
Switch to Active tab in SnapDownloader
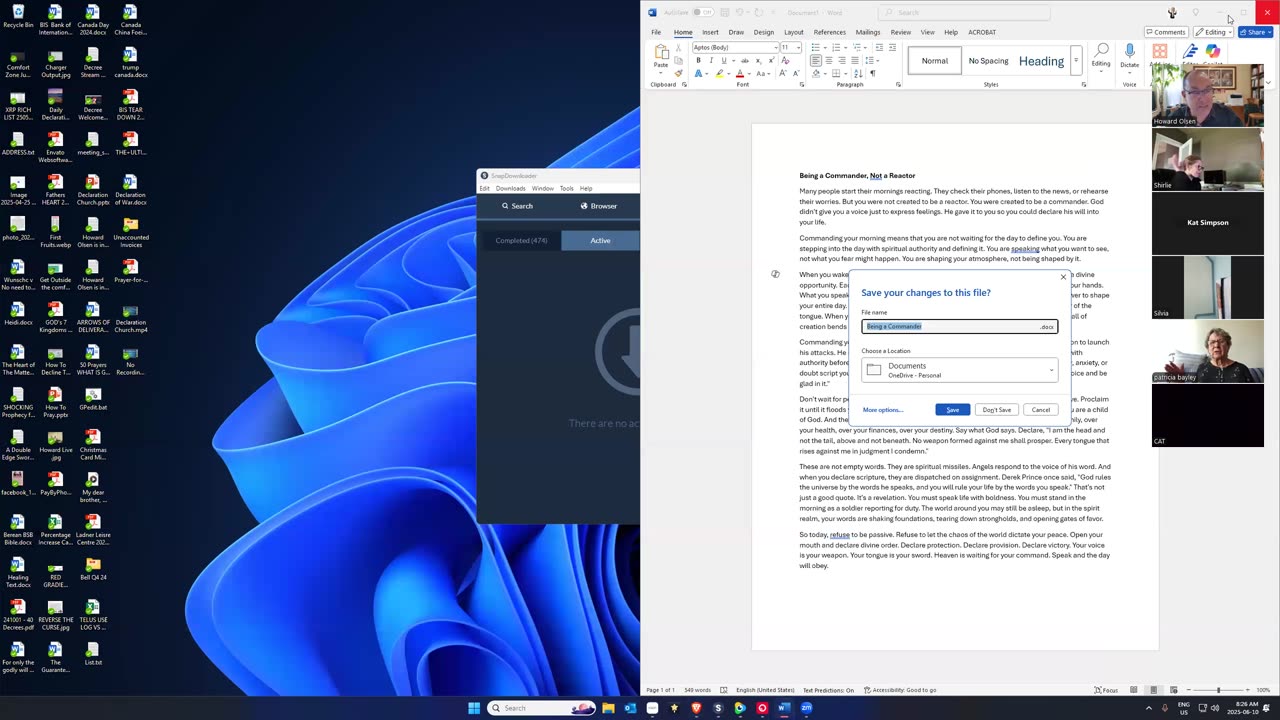600,240
